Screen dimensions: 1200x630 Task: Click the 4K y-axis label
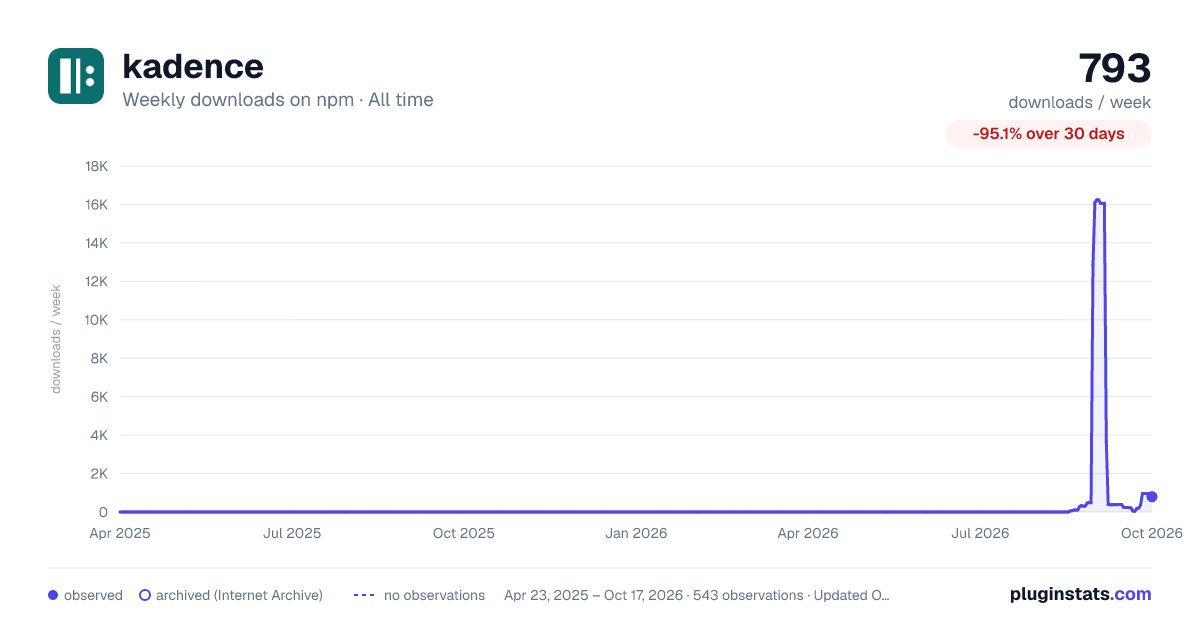click(x=100, y=435)
